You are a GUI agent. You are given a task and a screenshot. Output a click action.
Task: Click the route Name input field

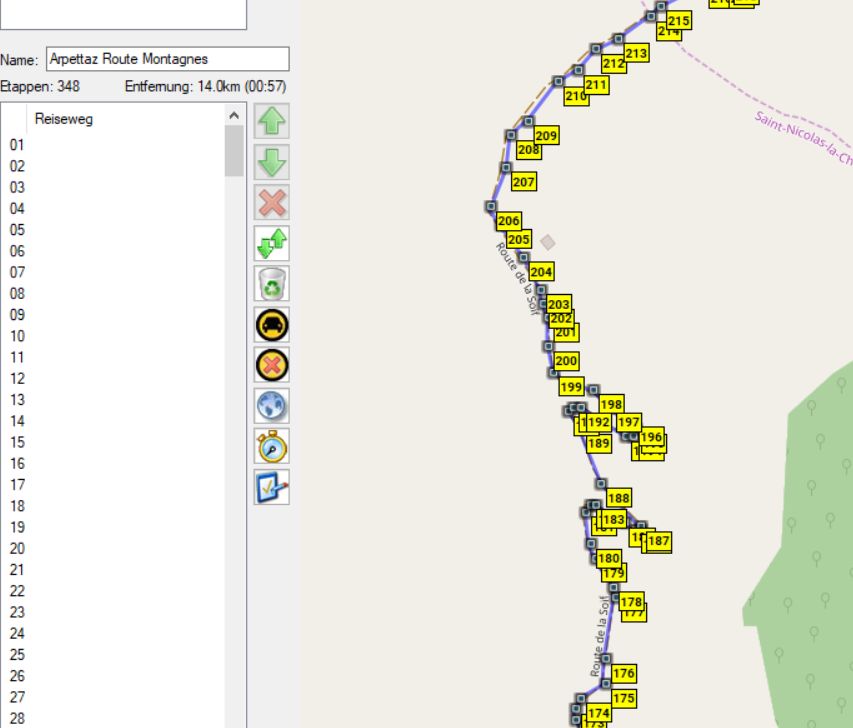point(167,59)
